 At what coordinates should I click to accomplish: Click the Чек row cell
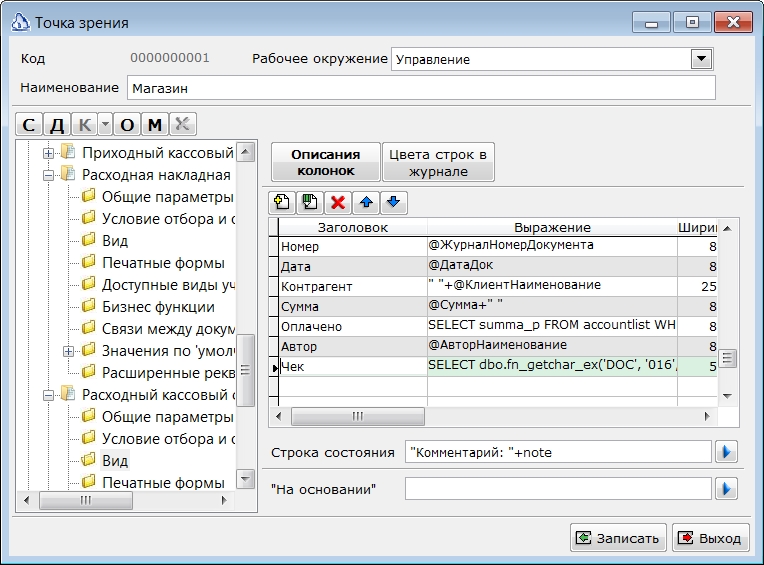point(353,366)
